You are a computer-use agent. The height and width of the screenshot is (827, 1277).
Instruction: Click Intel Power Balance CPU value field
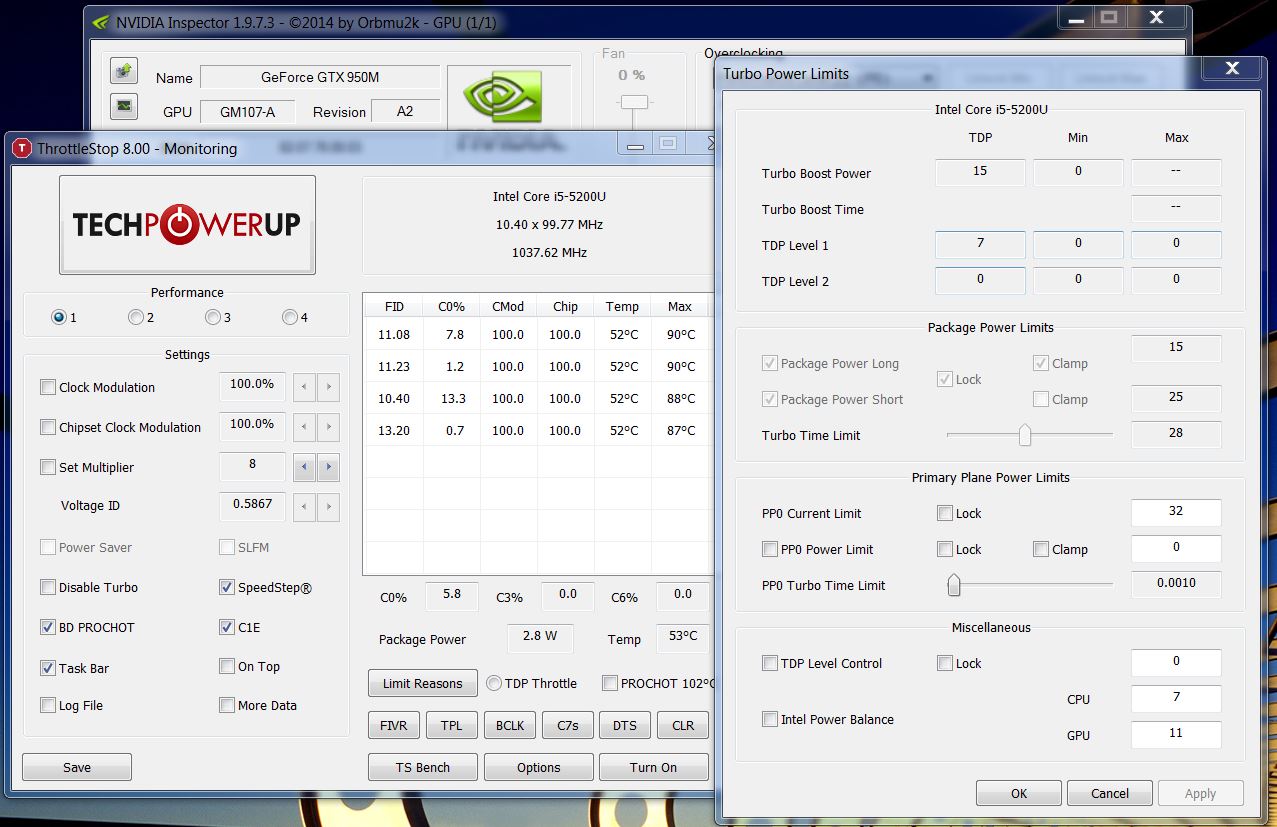pyautogui.click(x=1176, y=698)
